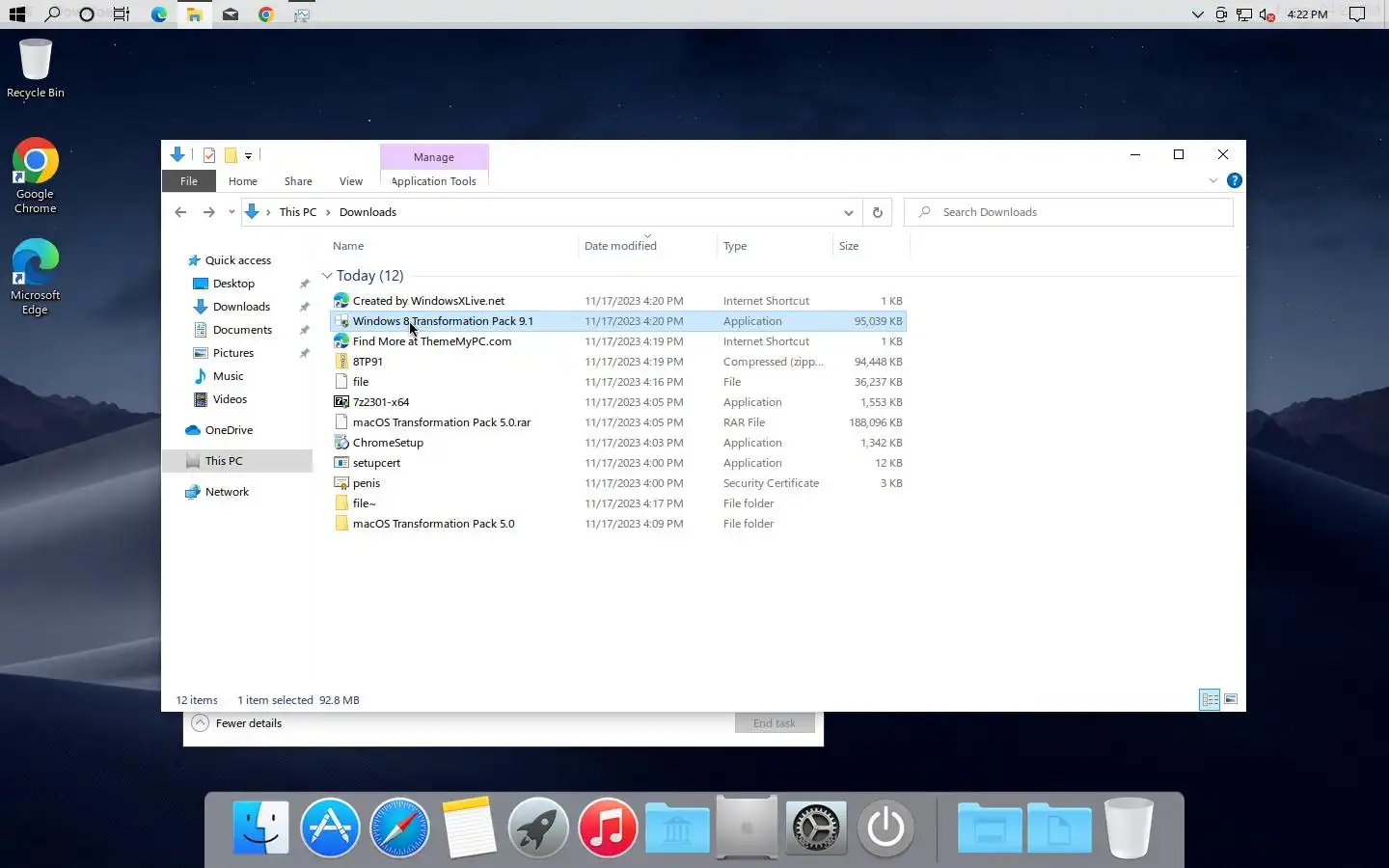Select the 8TP91 compressed file
The image size is (1389, 868).
618,362
